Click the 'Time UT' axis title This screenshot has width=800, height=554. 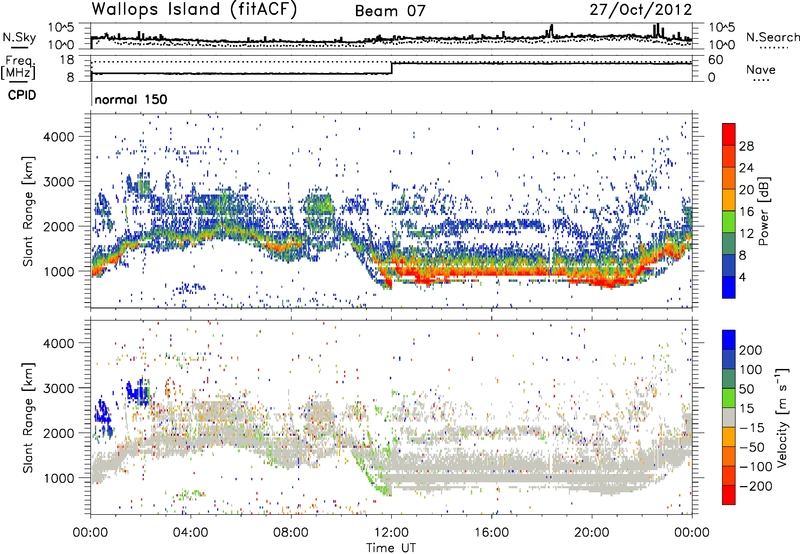pyautogui.click(x=391, y=547)
